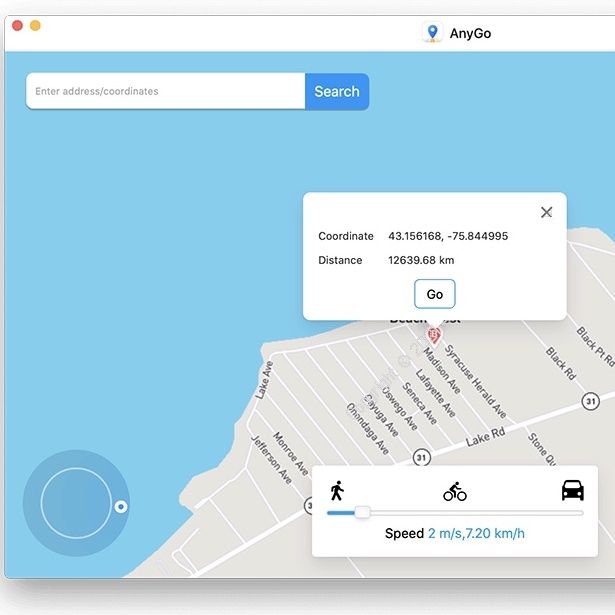This screenshot has width=615, height=615.
Task: Close the window with red button
Action: 17,25
